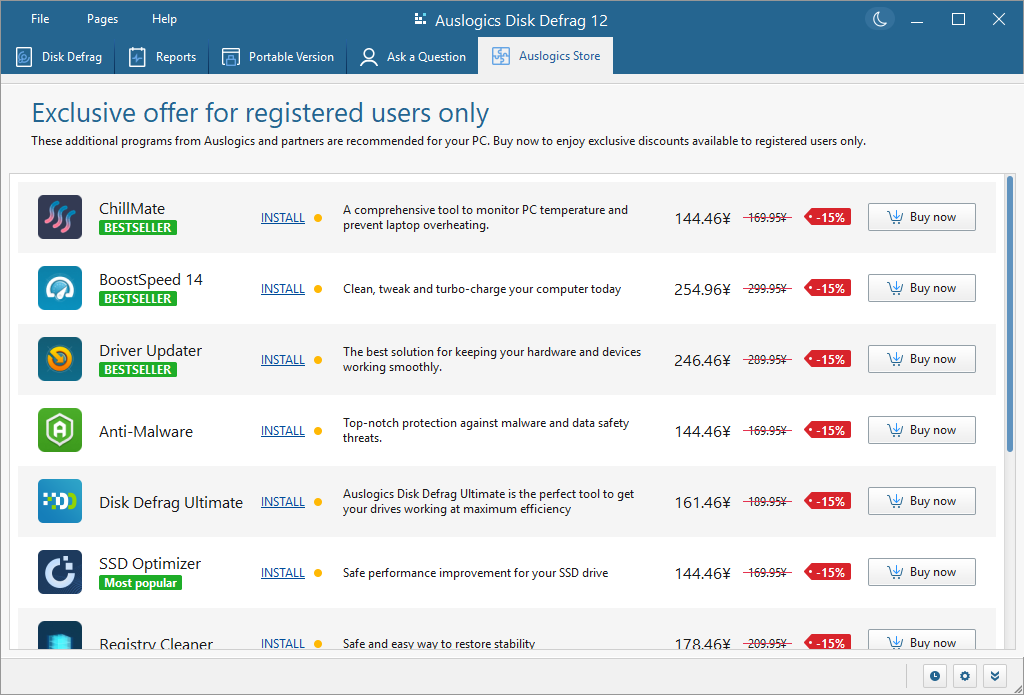Click the SSD Optimizer product name
The image size is (1024, 695).
[x=150, y=564]
